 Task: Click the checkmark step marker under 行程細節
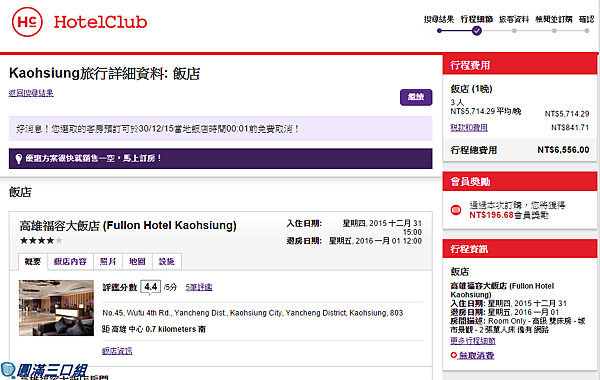click(476, 31)
